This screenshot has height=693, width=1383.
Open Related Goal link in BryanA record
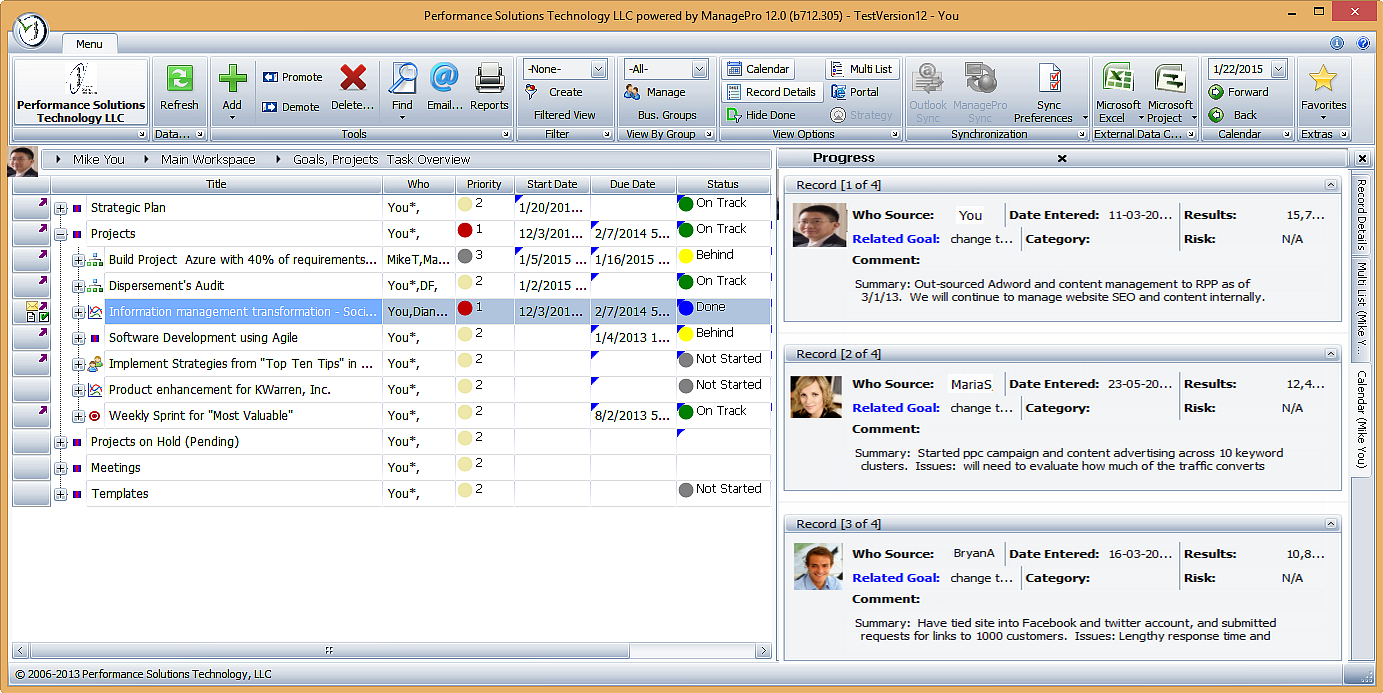[x=896, y=578]
